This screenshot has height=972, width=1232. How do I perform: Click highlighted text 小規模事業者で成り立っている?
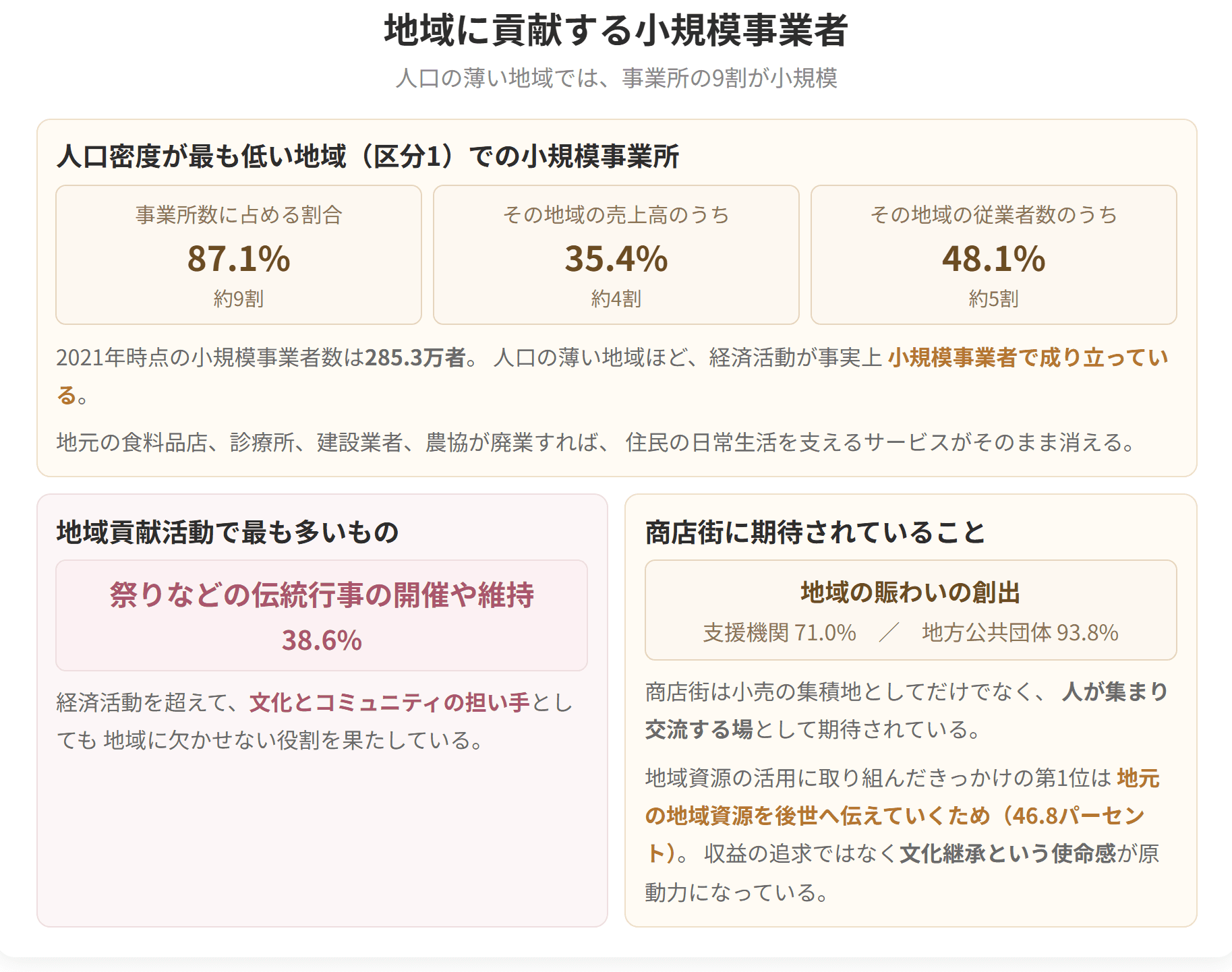pyautogui.click(x=1028, y=357)
